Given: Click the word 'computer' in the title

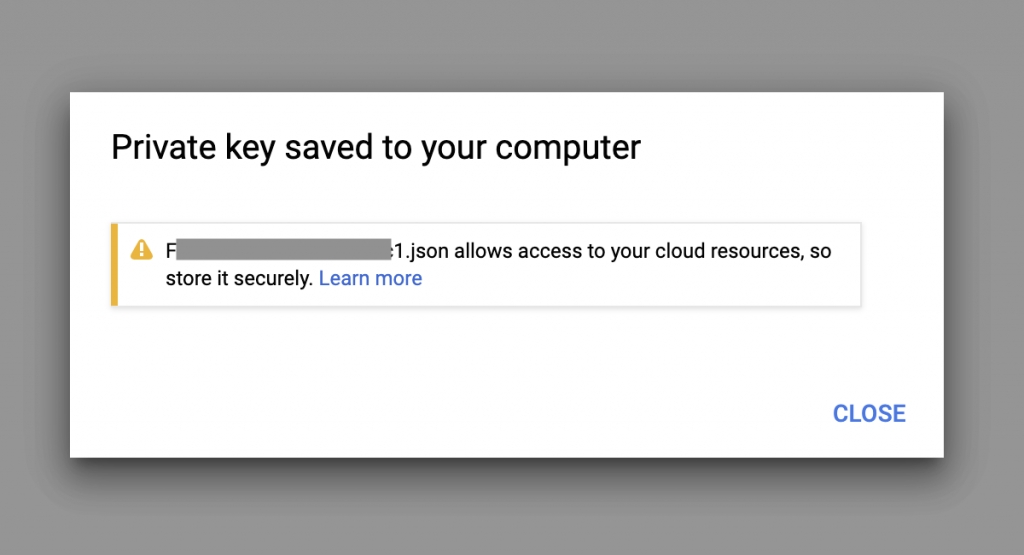Looking at the screenshot, I should [x=568, y=148].
